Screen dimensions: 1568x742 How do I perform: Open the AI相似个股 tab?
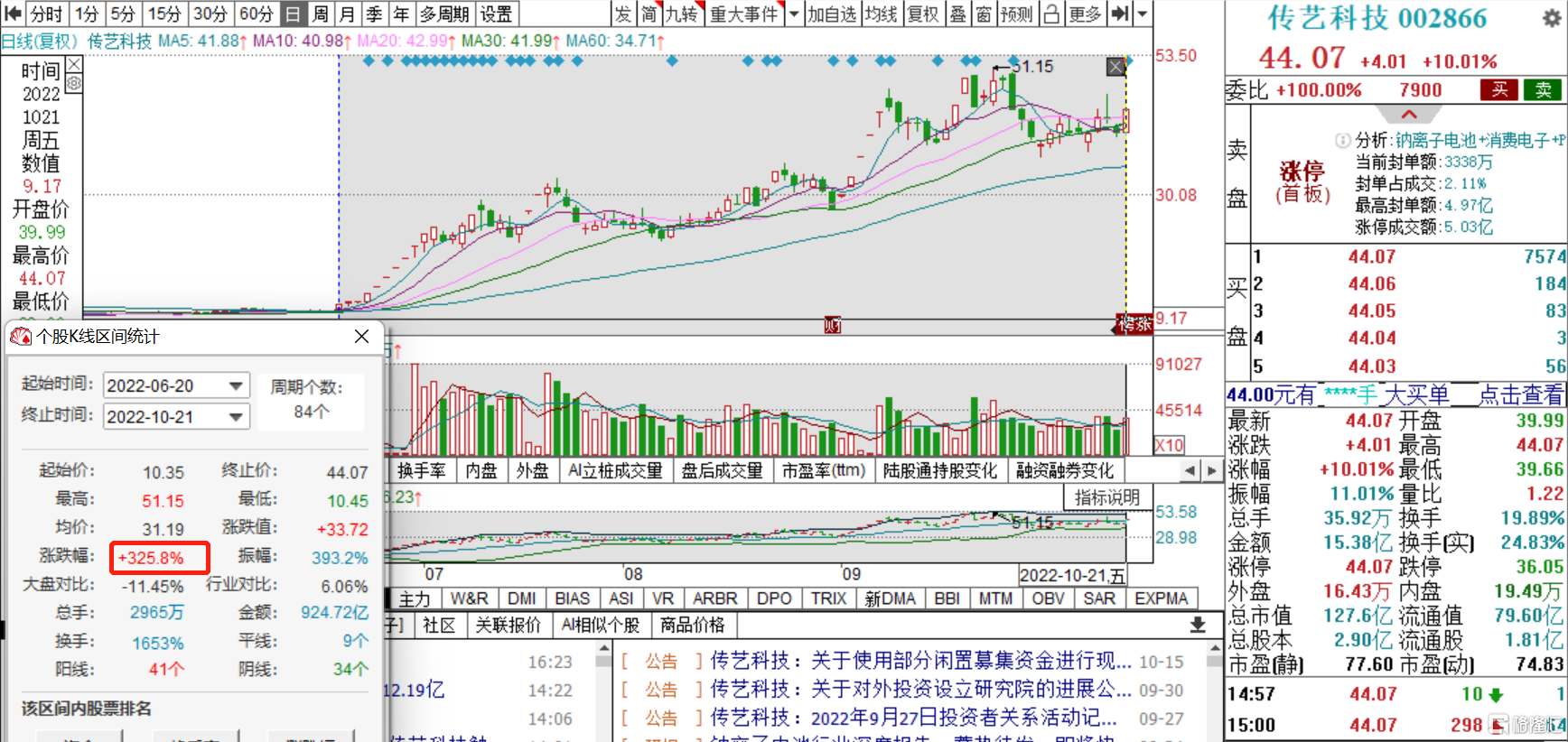tap(600, 625)
